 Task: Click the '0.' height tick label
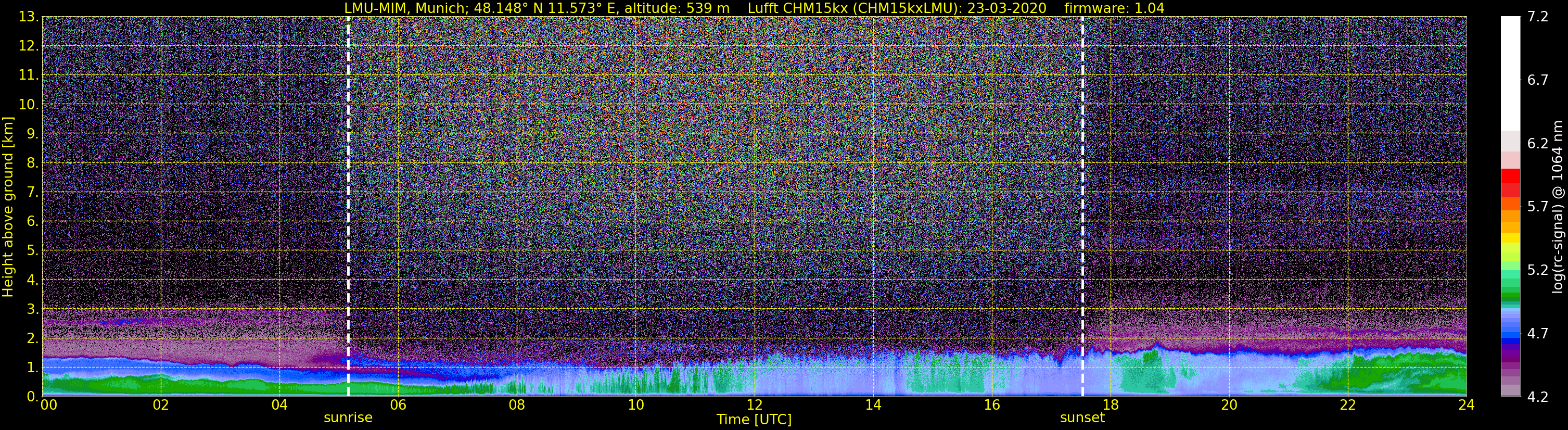[x=33, y=396]
